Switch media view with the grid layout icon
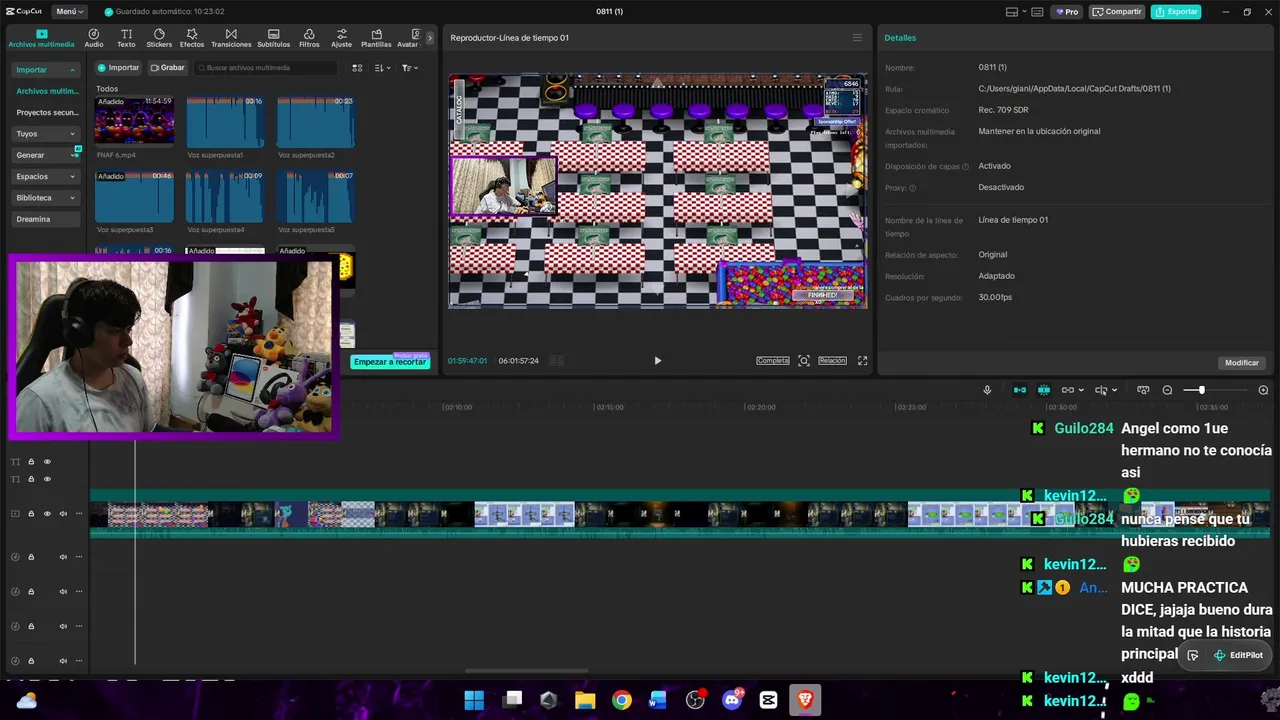This screenshot has height=720, width=1280. point(357,68)
